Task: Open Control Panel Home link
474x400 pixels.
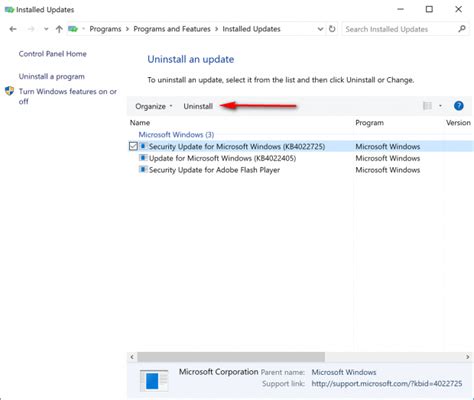Action: click(x=53, y=54)
